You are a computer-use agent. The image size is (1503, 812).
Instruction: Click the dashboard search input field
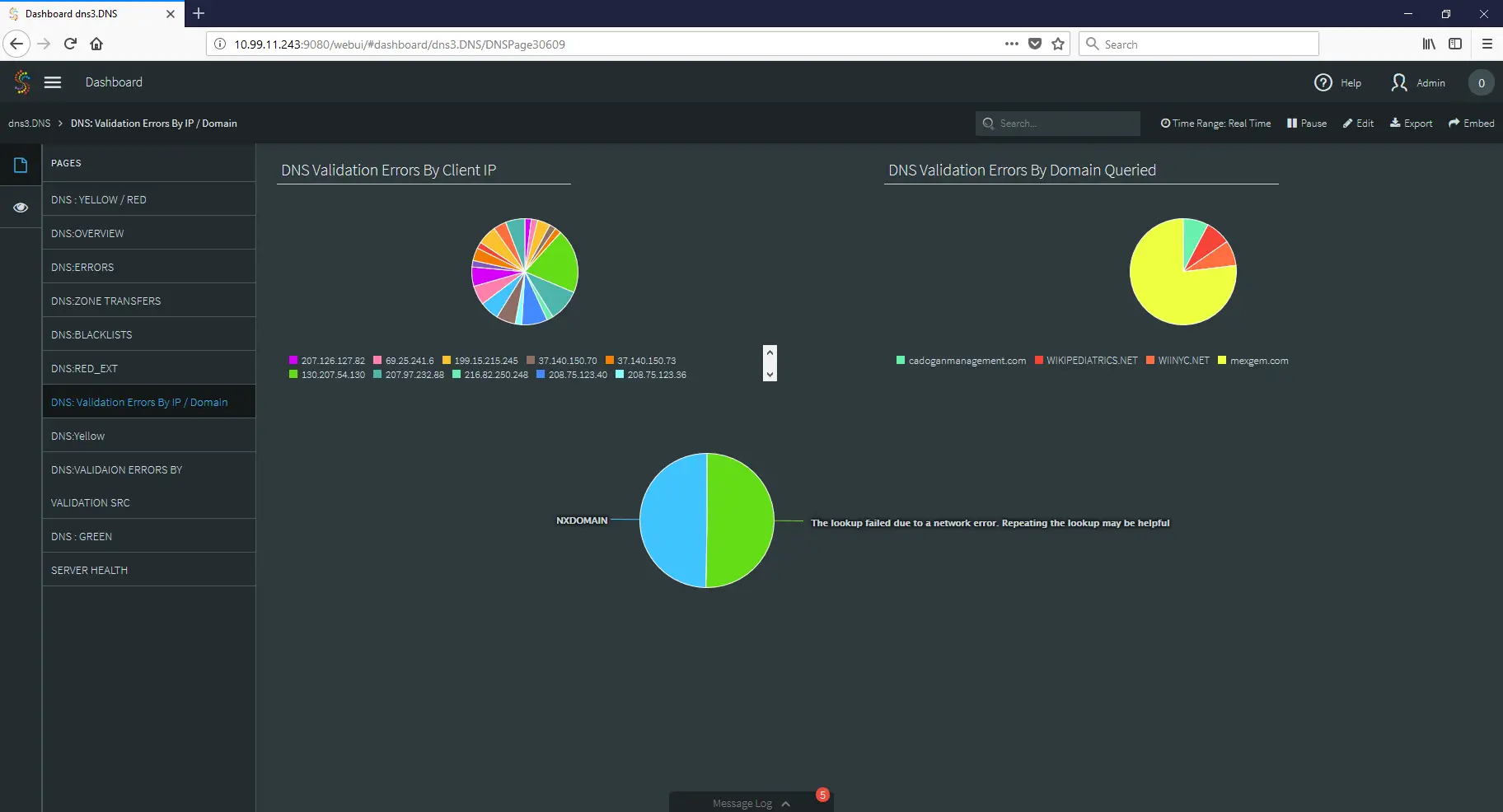coord(1065,124)
